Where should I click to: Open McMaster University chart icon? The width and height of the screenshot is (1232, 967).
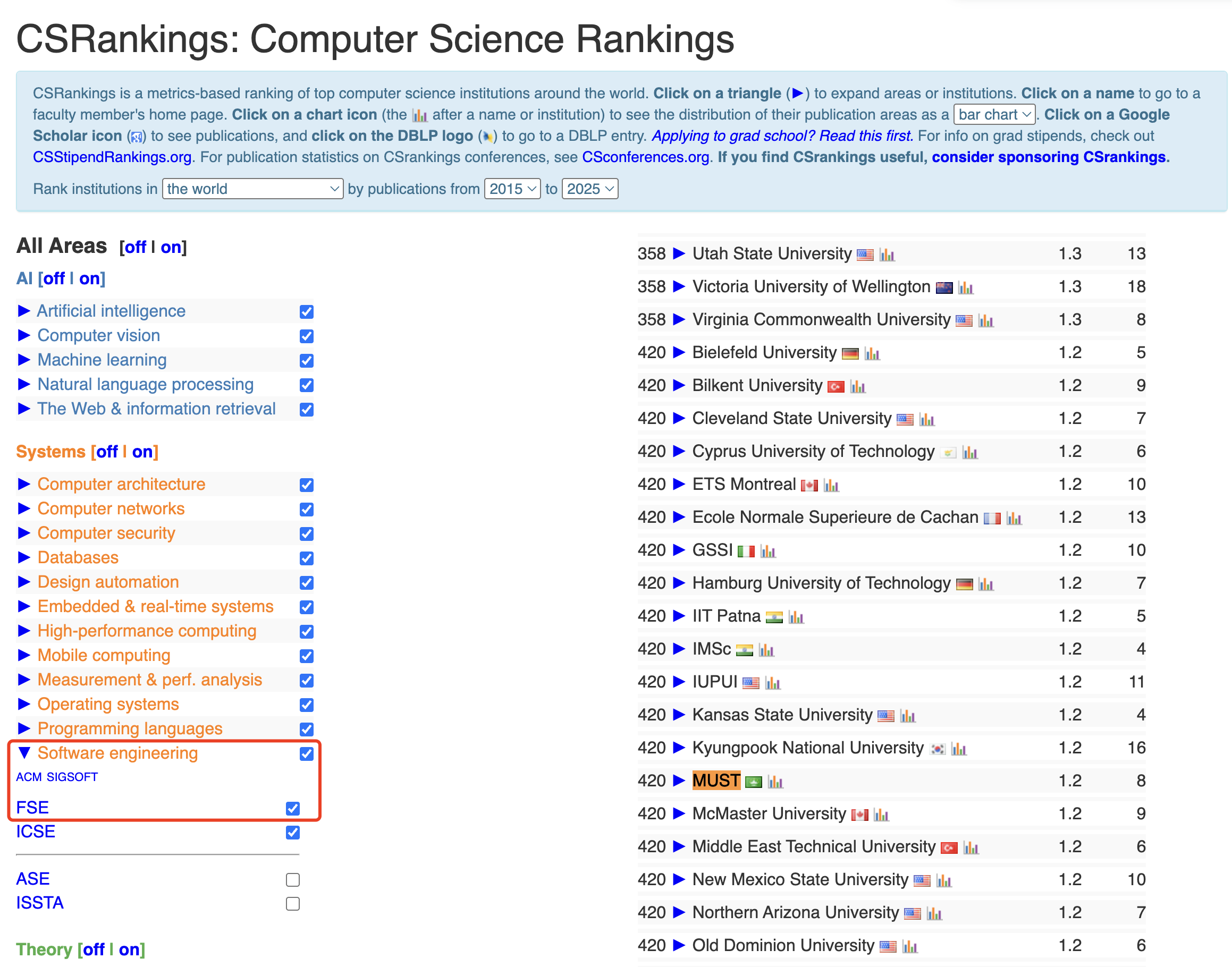(x=881, y=814)
